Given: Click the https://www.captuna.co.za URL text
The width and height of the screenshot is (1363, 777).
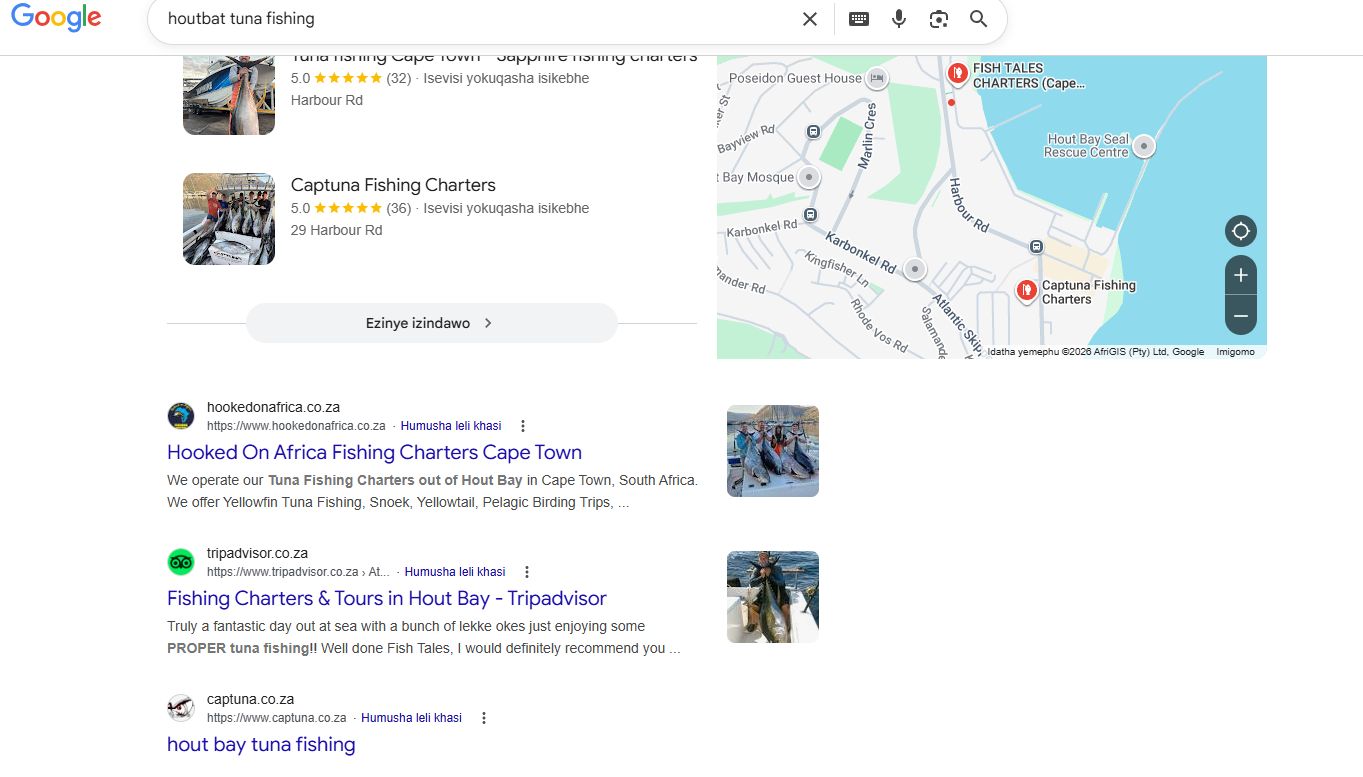Looking at the screenshot, I should (277, 718).
